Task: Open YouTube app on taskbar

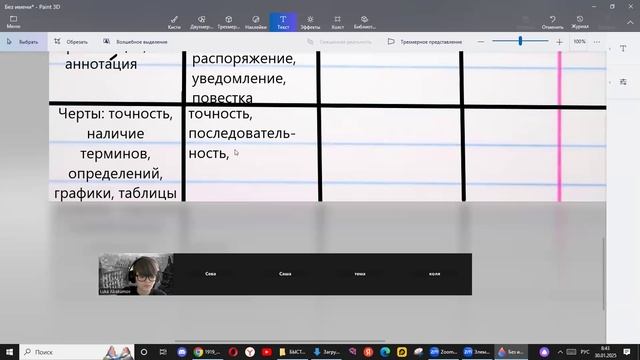Action: pyautogui.click(x=267, y=352)
